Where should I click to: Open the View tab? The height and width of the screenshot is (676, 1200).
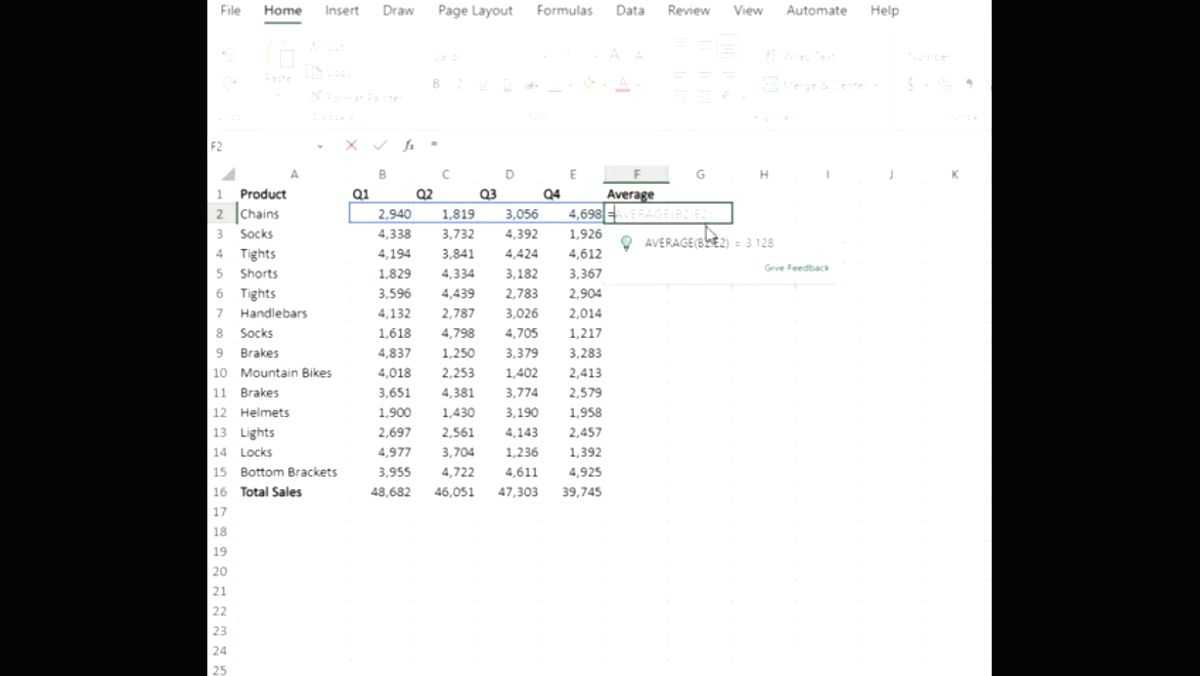point(748,10)
